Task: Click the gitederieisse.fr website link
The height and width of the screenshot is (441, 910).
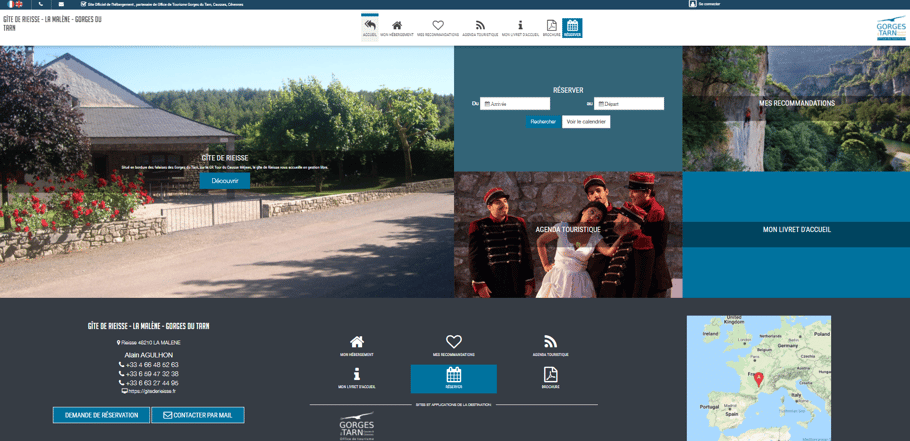Action: pyautogui.click(x=149, y=391)
